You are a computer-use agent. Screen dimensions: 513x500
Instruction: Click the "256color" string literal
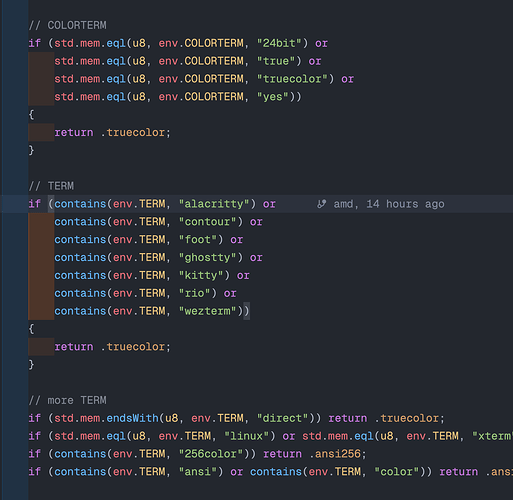click(211, 454)
